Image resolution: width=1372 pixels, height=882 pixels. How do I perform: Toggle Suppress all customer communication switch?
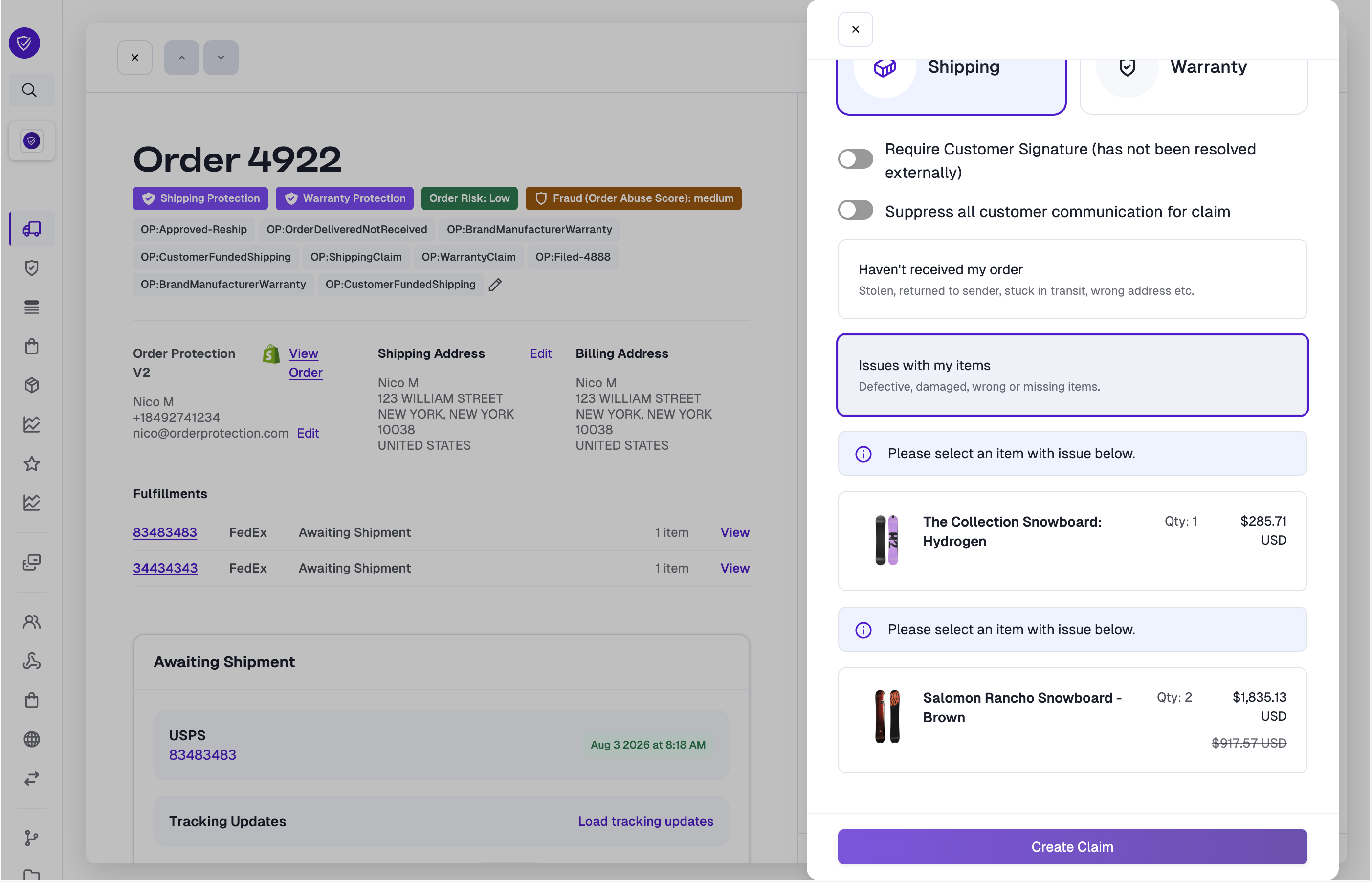[855, 210]
